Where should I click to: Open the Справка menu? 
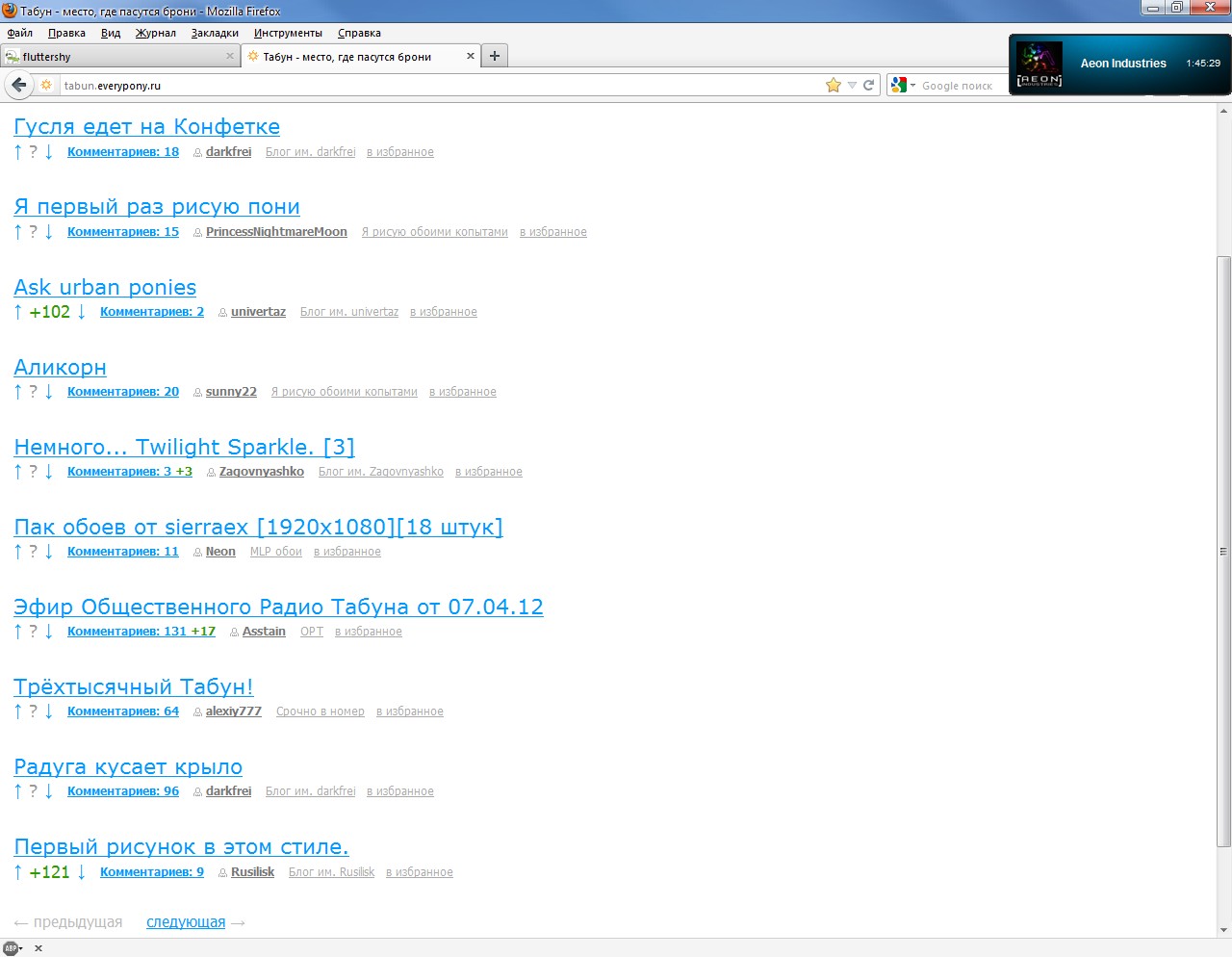tap(359, 33)
